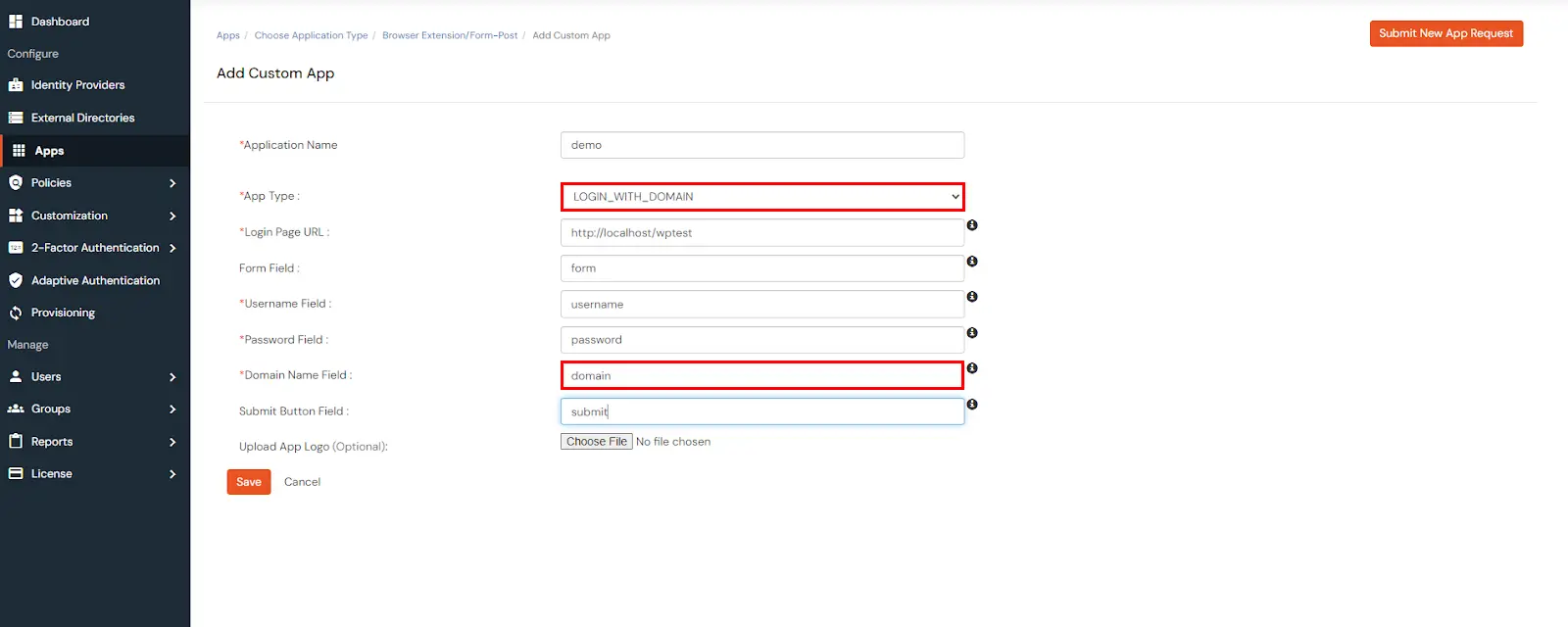The image size is (1568, 627).
Task: Select Adaptive Authentication in sidebar
Action: (95, 280)
